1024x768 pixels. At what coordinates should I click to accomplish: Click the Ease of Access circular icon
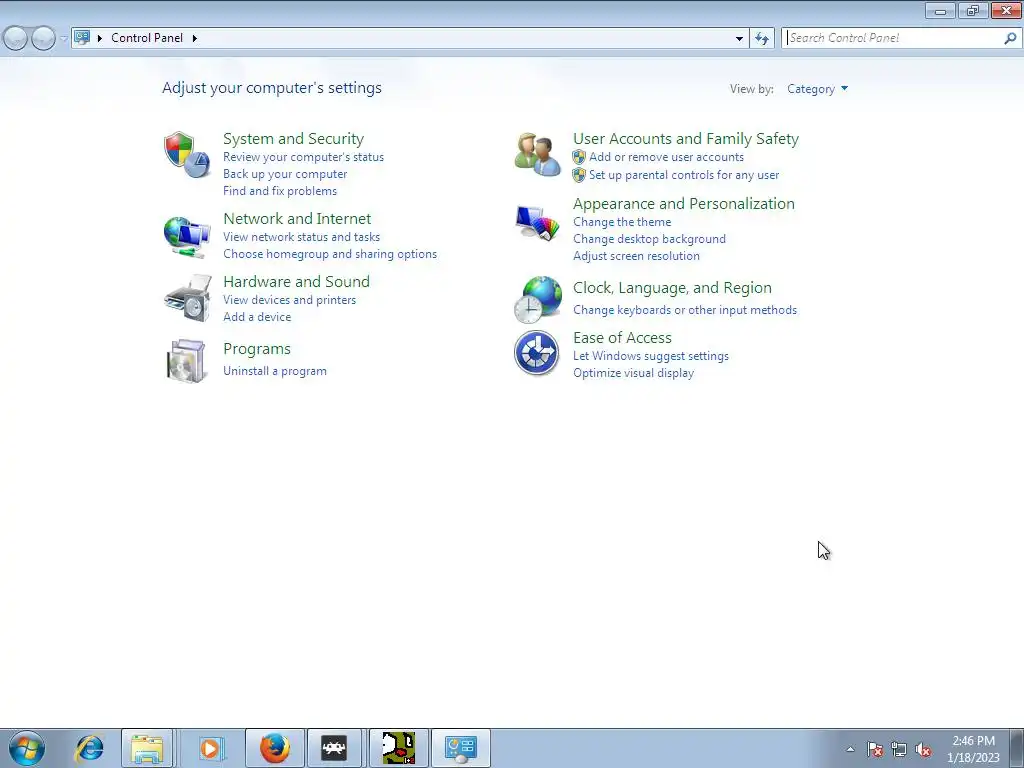click(x=536, y=353)
